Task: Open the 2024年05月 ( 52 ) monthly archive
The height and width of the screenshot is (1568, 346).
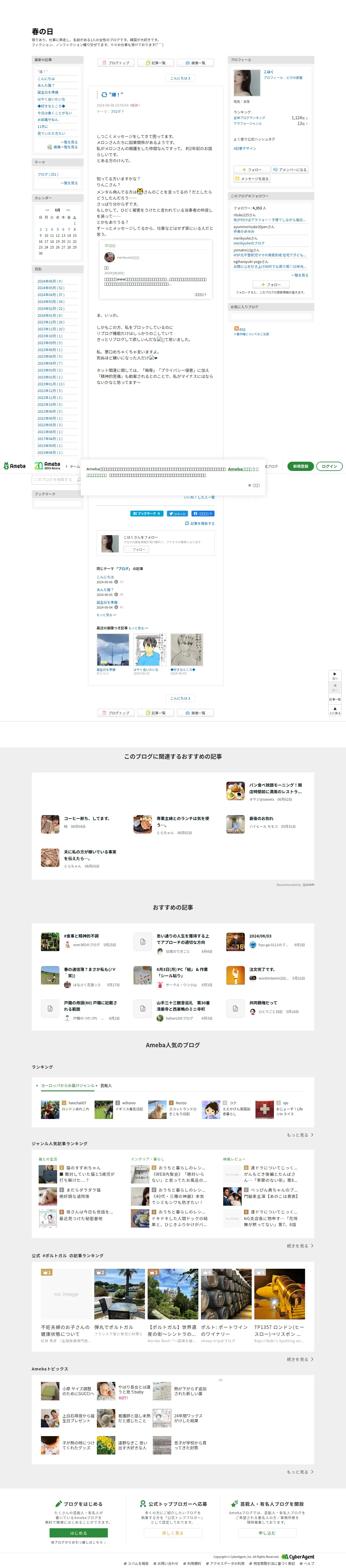Action: tap(50, 288)
